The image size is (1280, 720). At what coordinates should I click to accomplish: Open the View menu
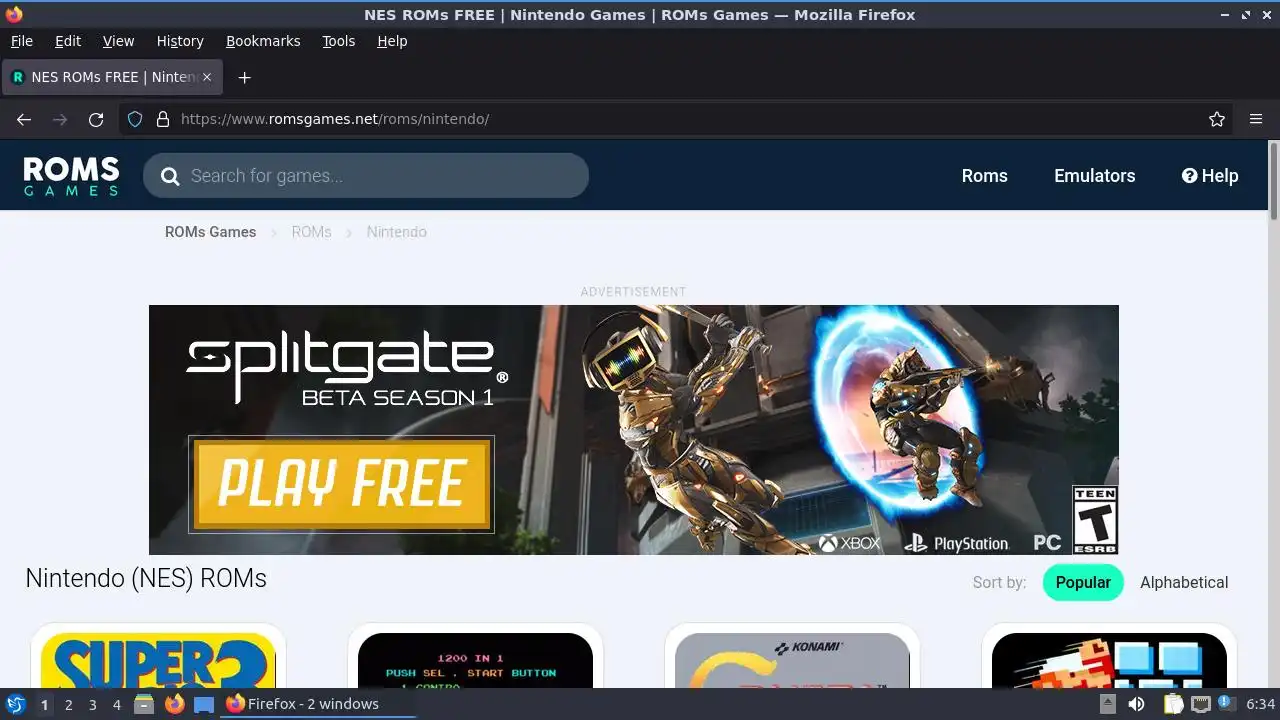tap(118, 41)
